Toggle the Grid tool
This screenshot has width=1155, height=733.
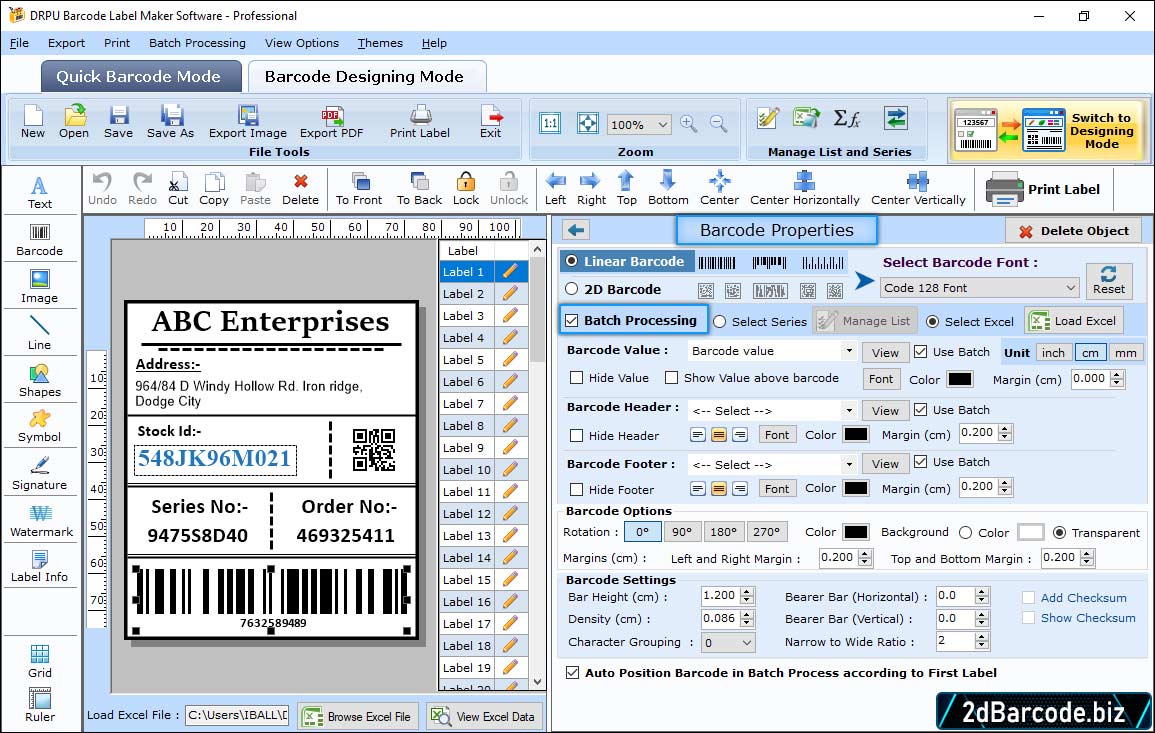tap(40, 662)
